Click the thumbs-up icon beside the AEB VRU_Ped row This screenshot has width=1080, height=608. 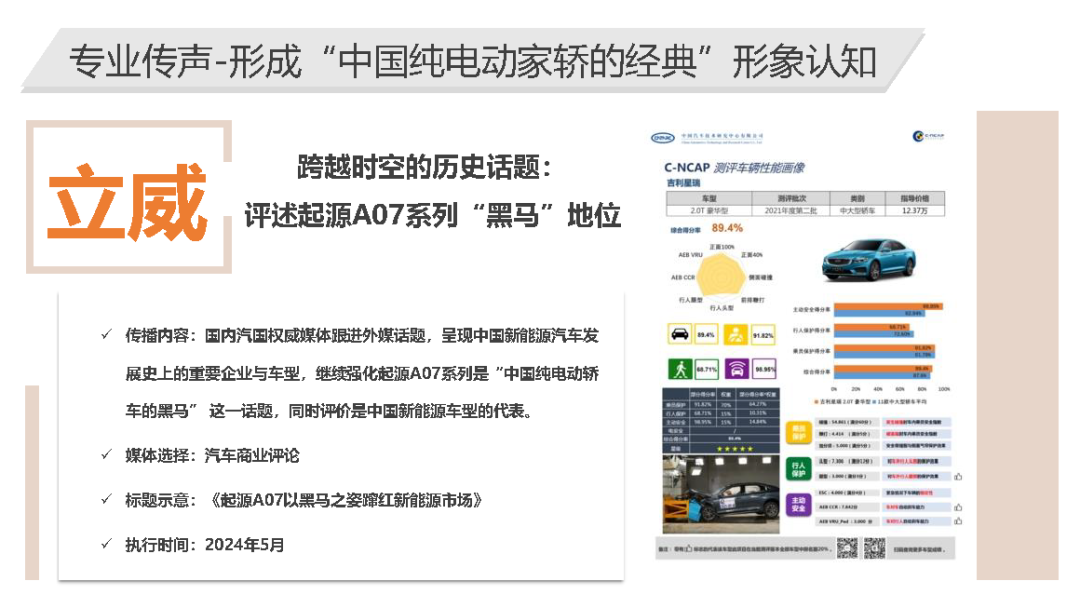(x=958, y=521)
